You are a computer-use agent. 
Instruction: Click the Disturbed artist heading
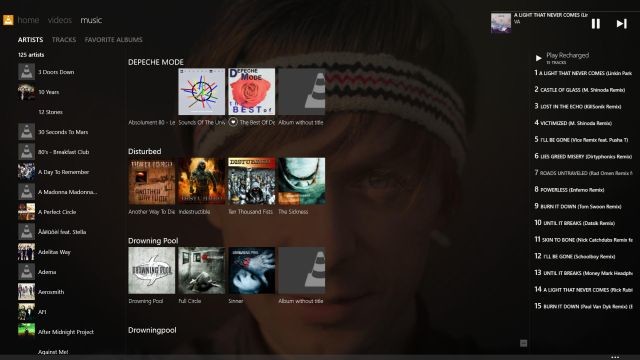point(144,151)
